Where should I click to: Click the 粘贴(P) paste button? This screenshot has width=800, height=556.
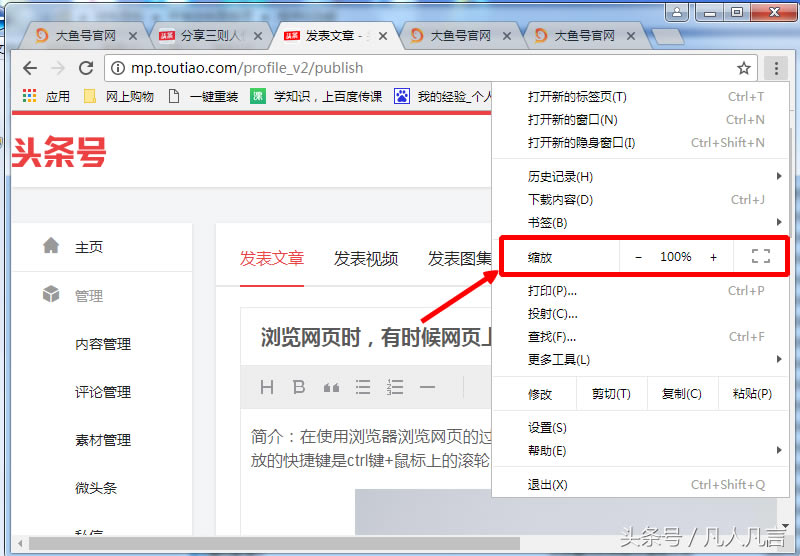(752, 394)
